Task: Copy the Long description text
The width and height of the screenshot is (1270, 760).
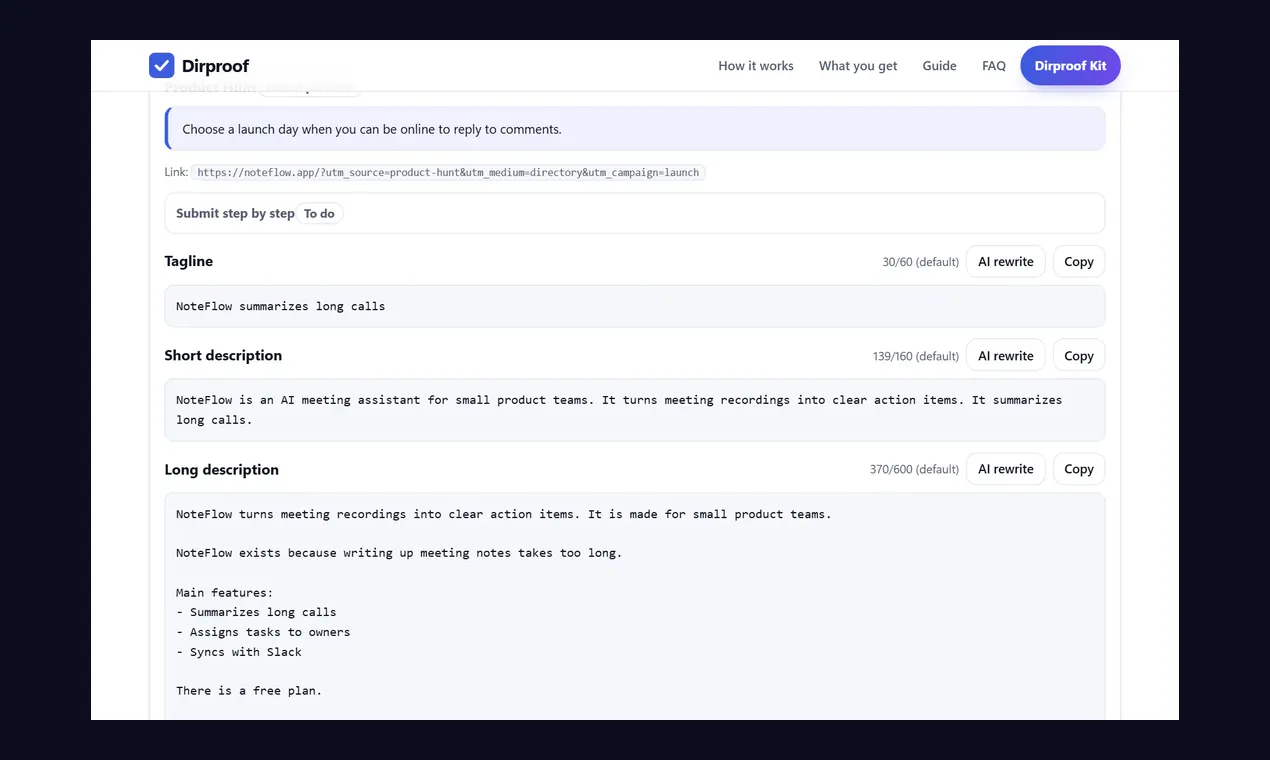Action: point(1079,469)
